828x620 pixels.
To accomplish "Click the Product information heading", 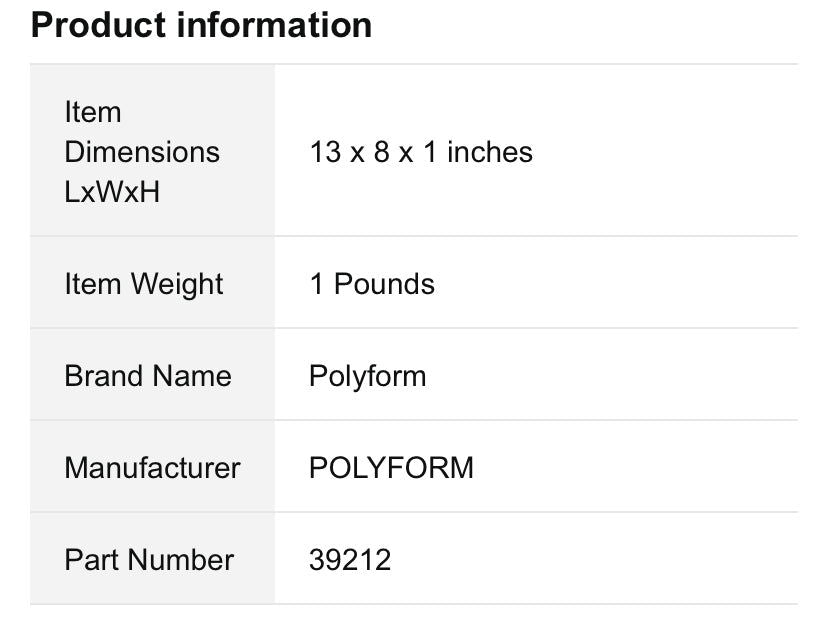I will tap(201, 25).
